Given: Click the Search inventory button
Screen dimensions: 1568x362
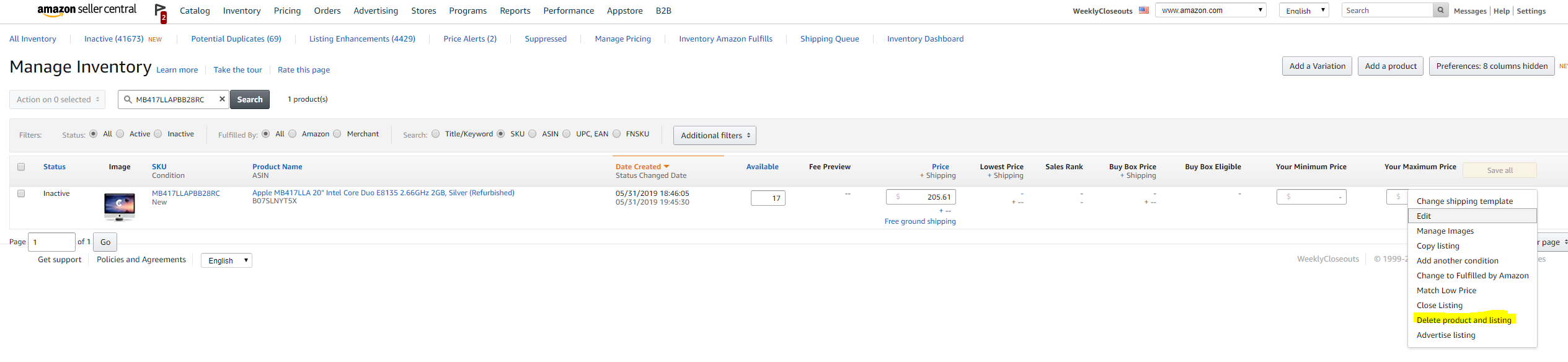Looking at the screenshot, I should (x=250, y=99).
